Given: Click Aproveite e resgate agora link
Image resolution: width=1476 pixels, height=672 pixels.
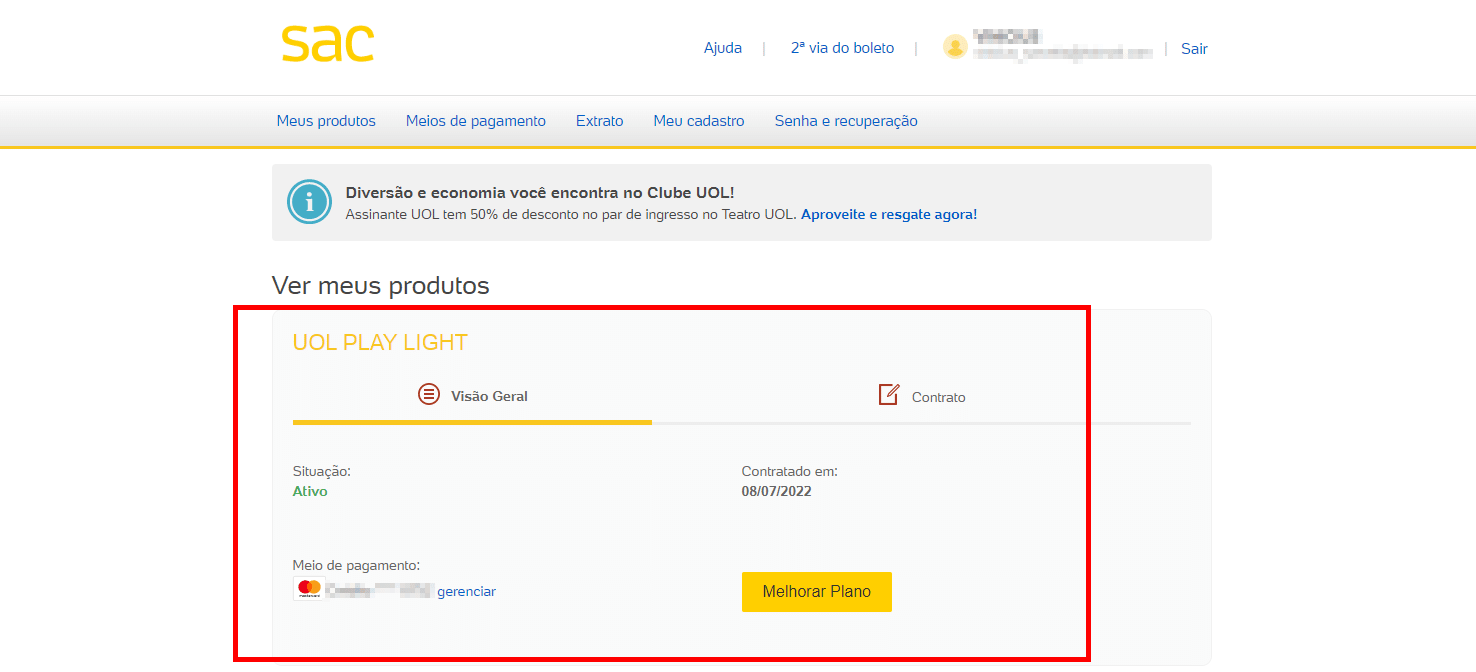Looking at the screenshot, I should 889,214.
